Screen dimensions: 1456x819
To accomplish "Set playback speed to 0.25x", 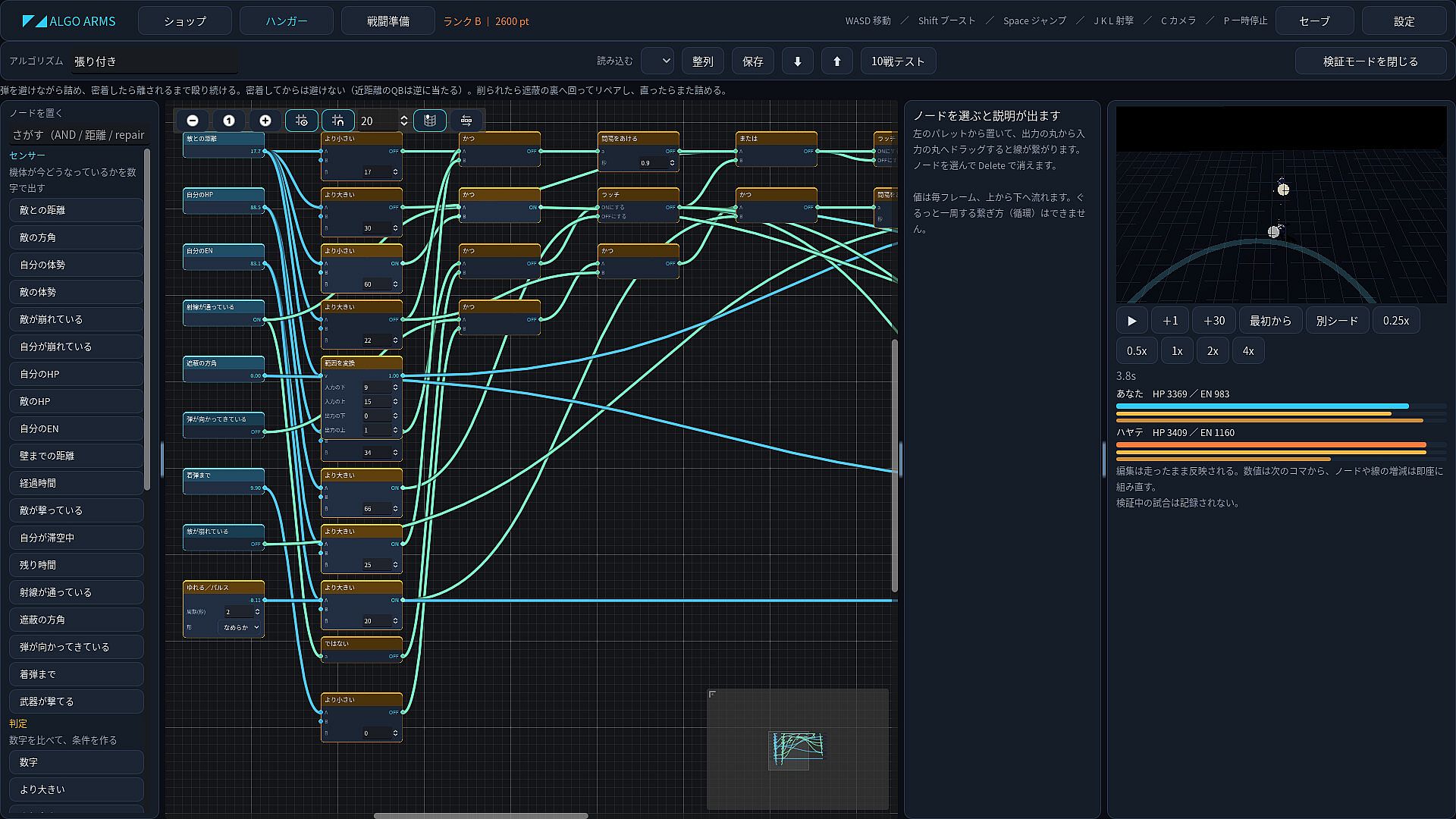I will tap(1395, 321).
